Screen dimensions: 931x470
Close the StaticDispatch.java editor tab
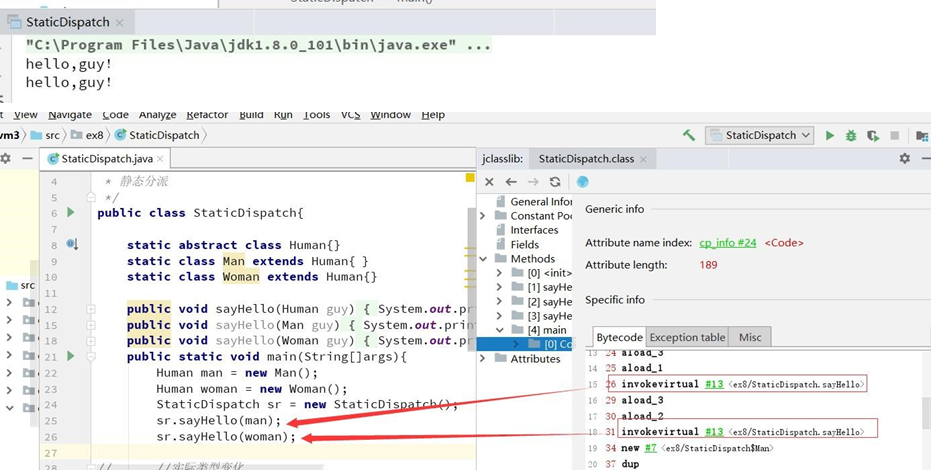click(x=160, y=159)
